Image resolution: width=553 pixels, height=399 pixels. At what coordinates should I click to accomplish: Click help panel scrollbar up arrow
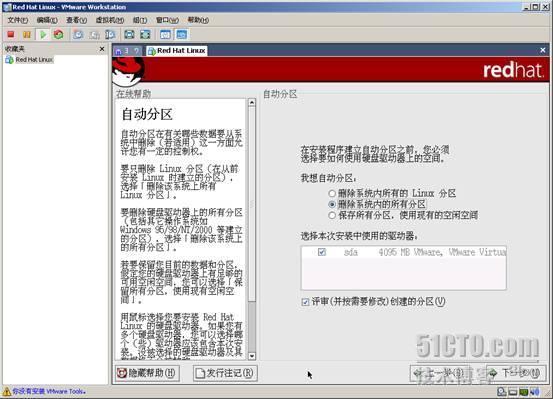pyautogui.click(x=252, y=103)
